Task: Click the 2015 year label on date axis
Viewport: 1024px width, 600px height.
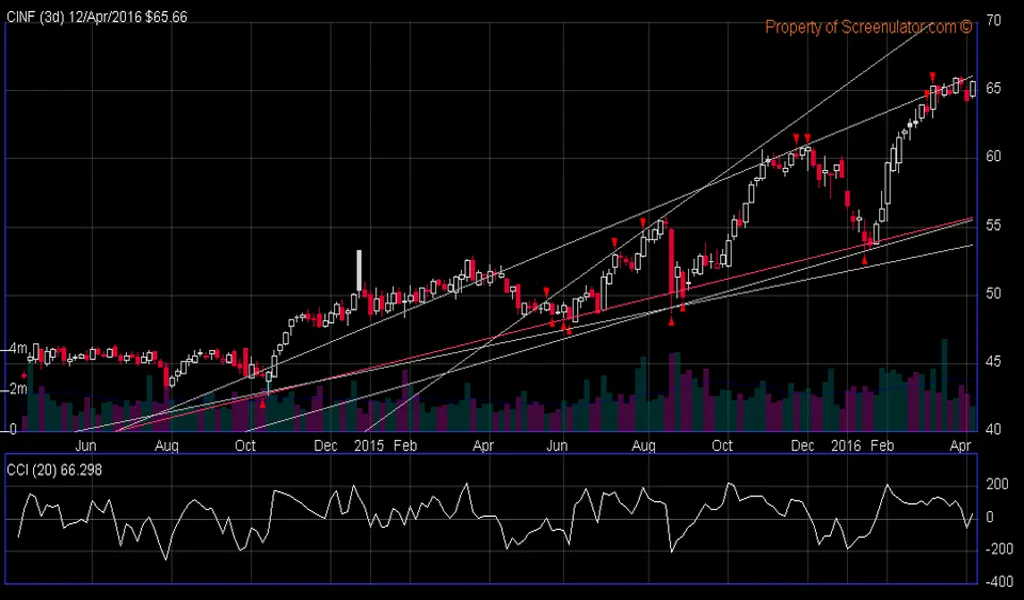Action: coord(369,446)
